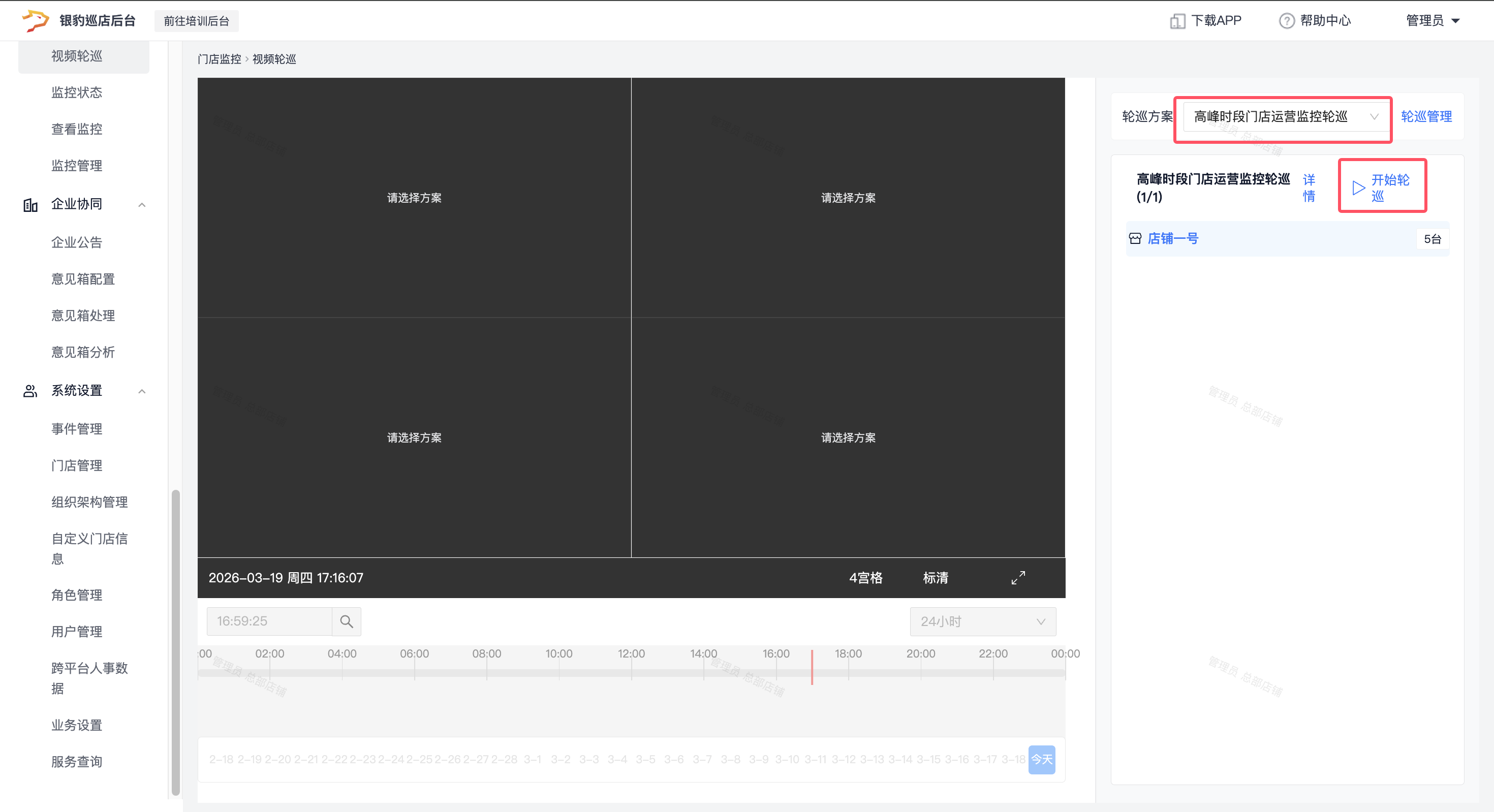Click the timeline at 12:00 mark
This screenshot has width=1494, height=812.
[631, 672]
